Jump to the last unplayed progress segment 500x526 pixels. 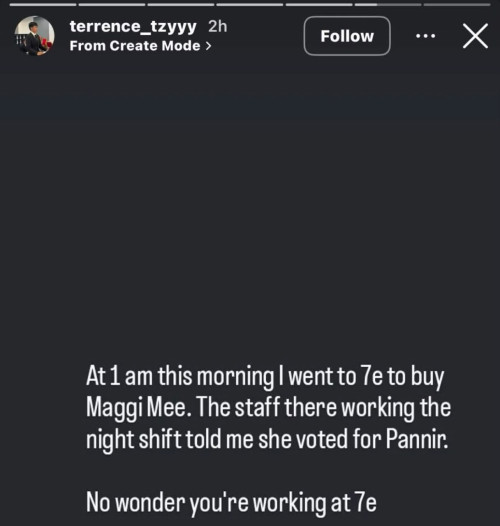click(x=457, y=5)
